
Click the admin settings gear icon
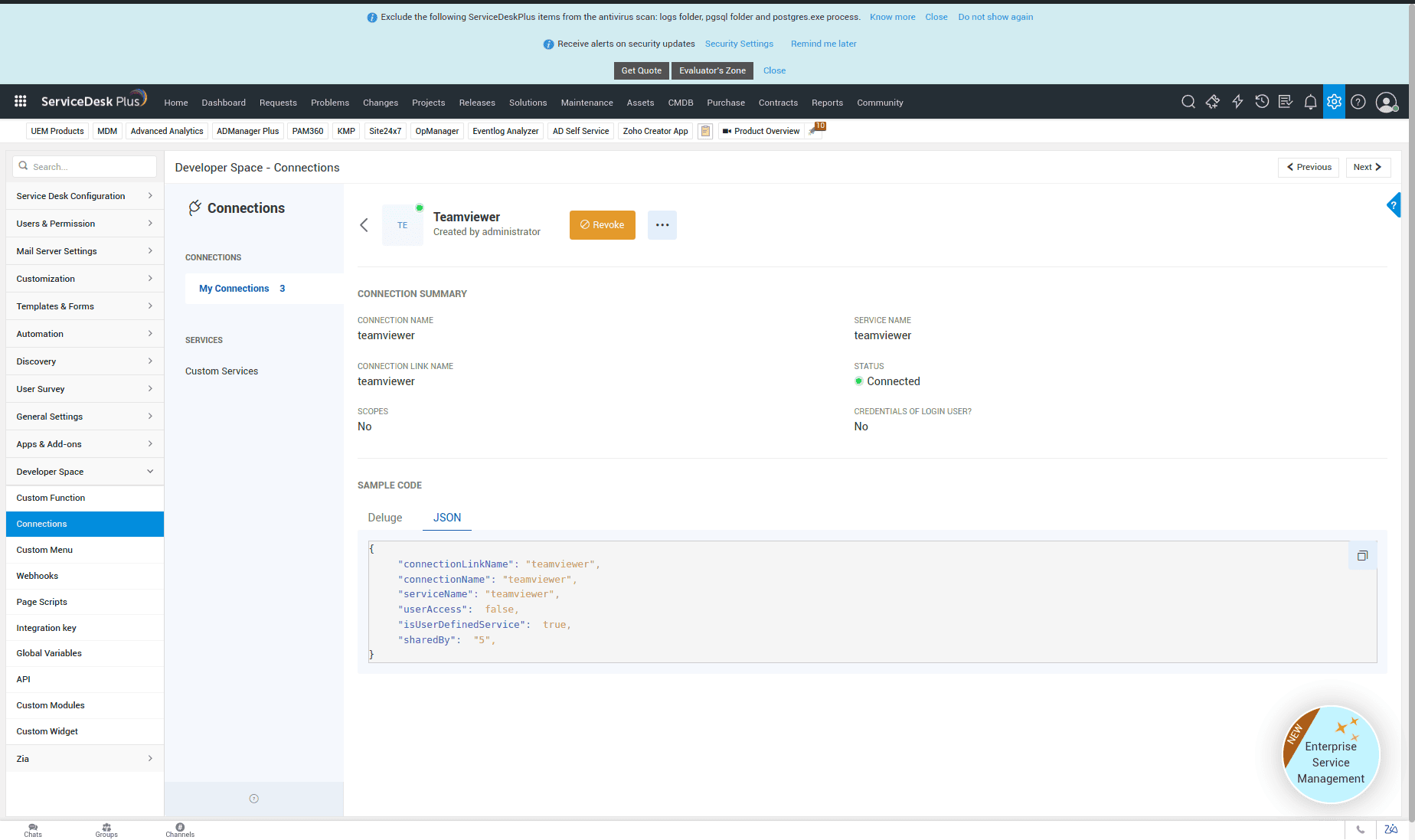1334,102
